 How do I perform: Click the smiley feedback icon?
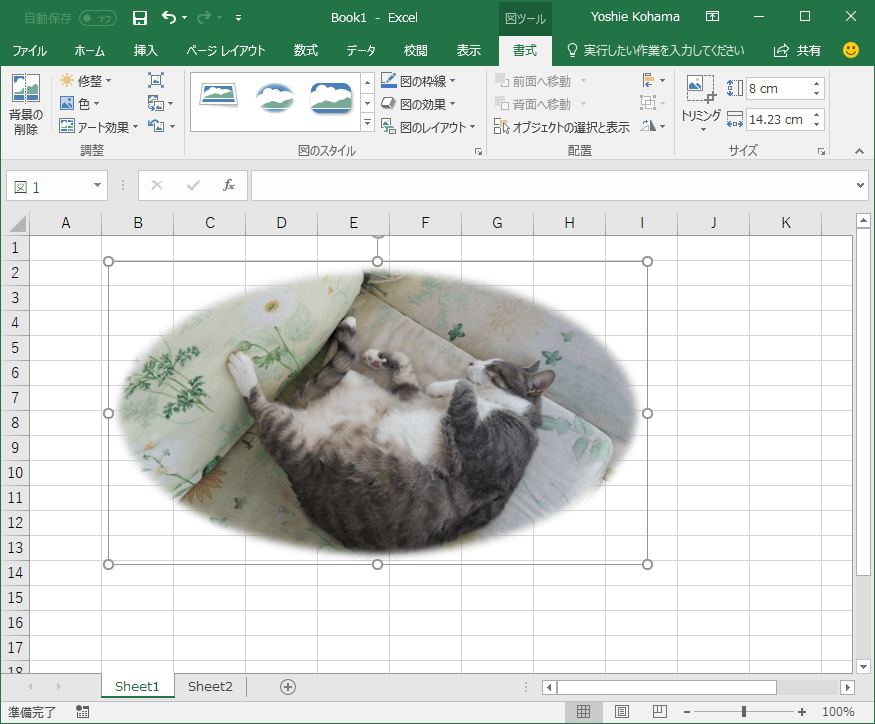(x=851, y=50)
